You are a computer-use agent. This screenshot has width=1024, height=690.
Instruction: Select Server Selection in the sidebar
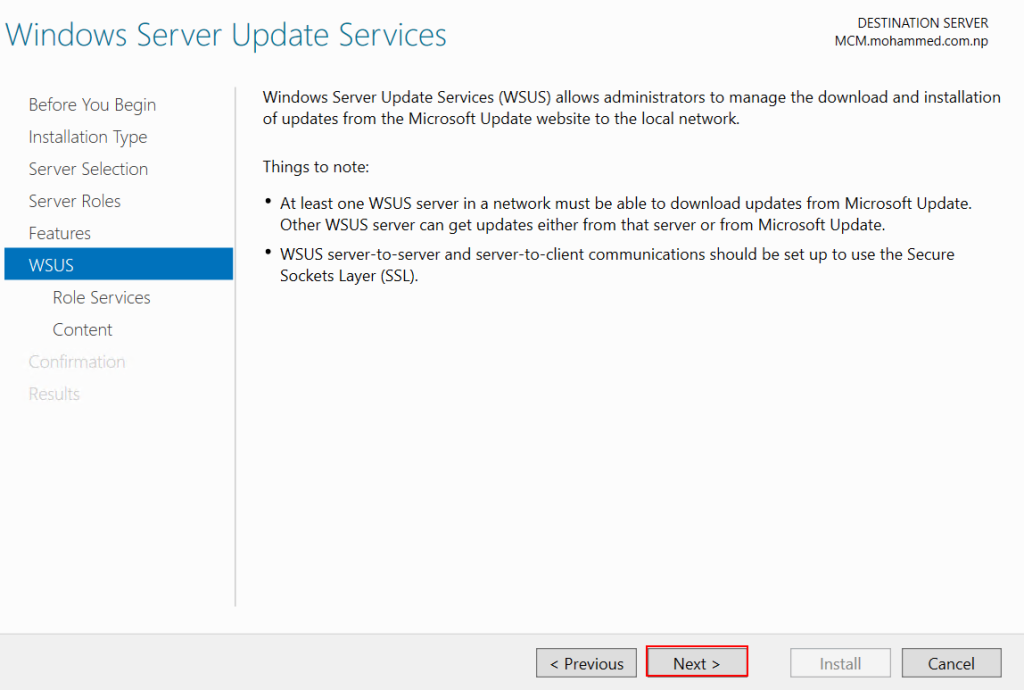pos(88,169)
